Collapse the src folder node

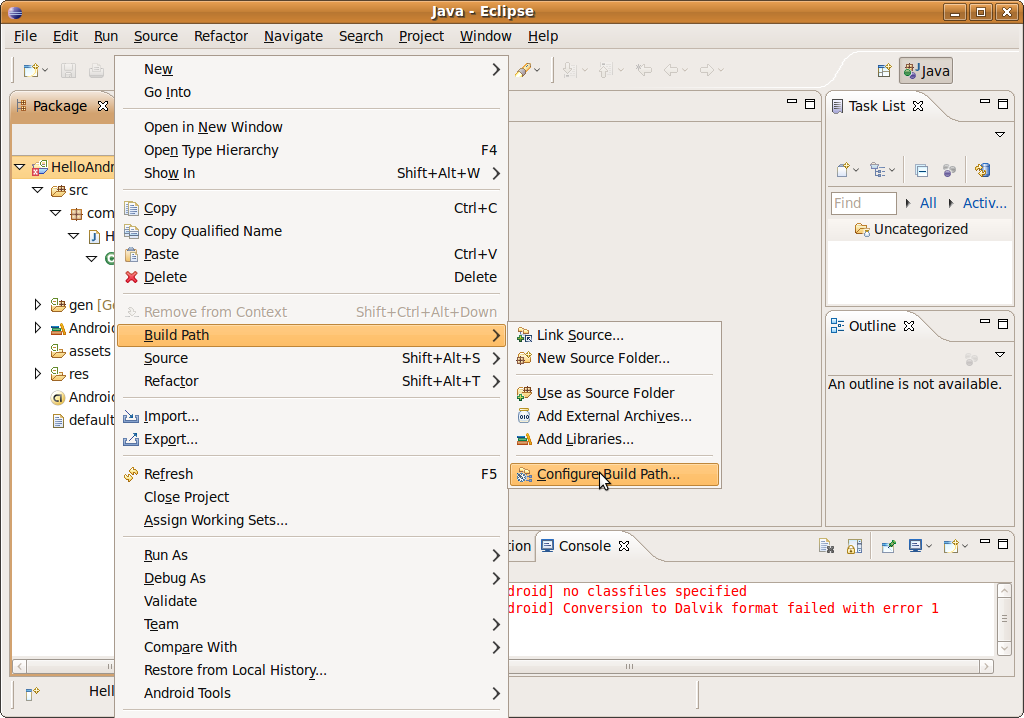click(x=38, y=190)
